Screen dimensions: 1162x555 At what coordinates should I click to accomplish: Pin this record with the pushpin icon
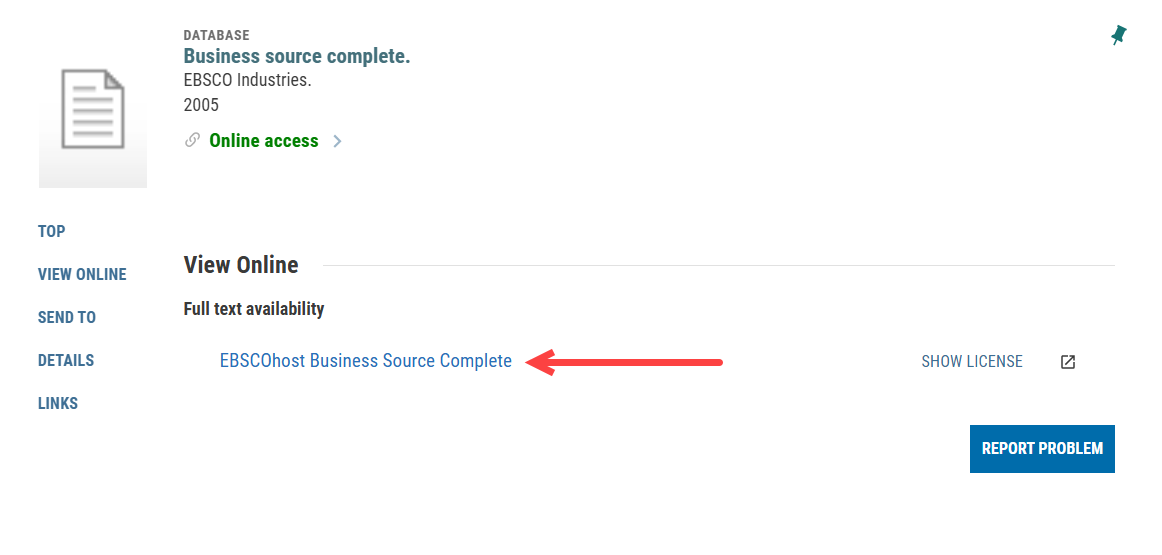click(1119, 36)
